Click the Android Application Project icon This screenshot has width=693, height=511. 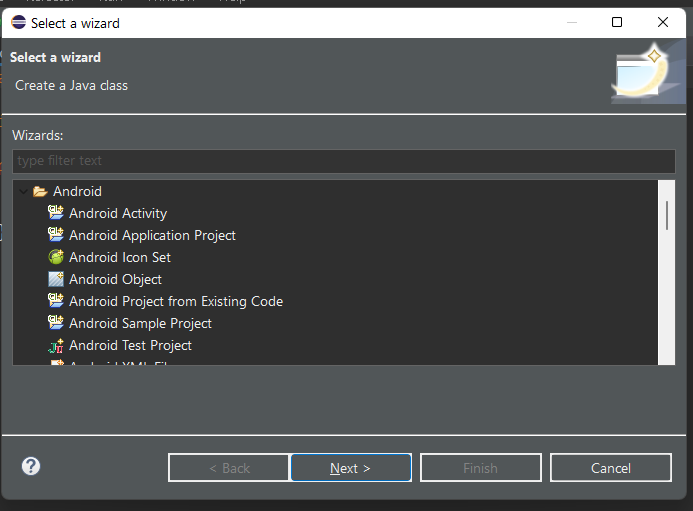[56, 235]
